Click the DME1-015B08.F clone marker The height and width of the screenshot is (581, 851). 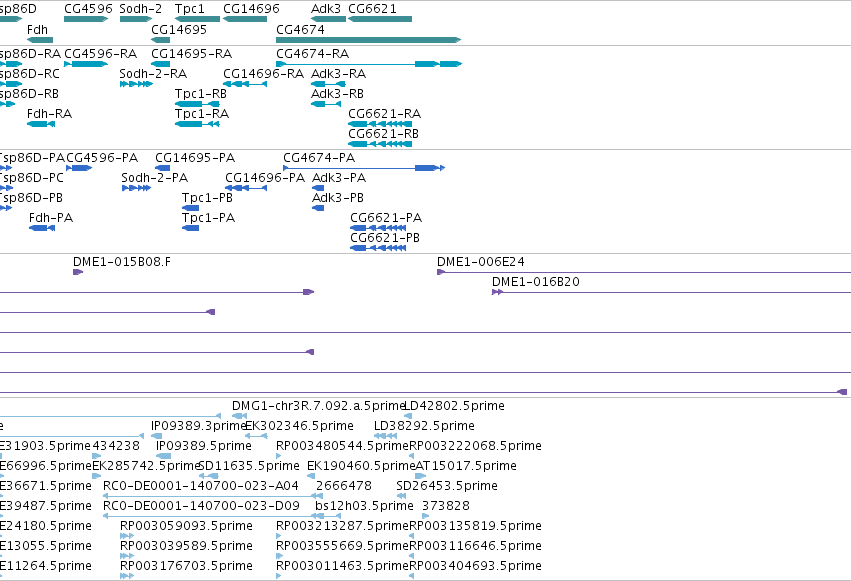pos(78,272)
